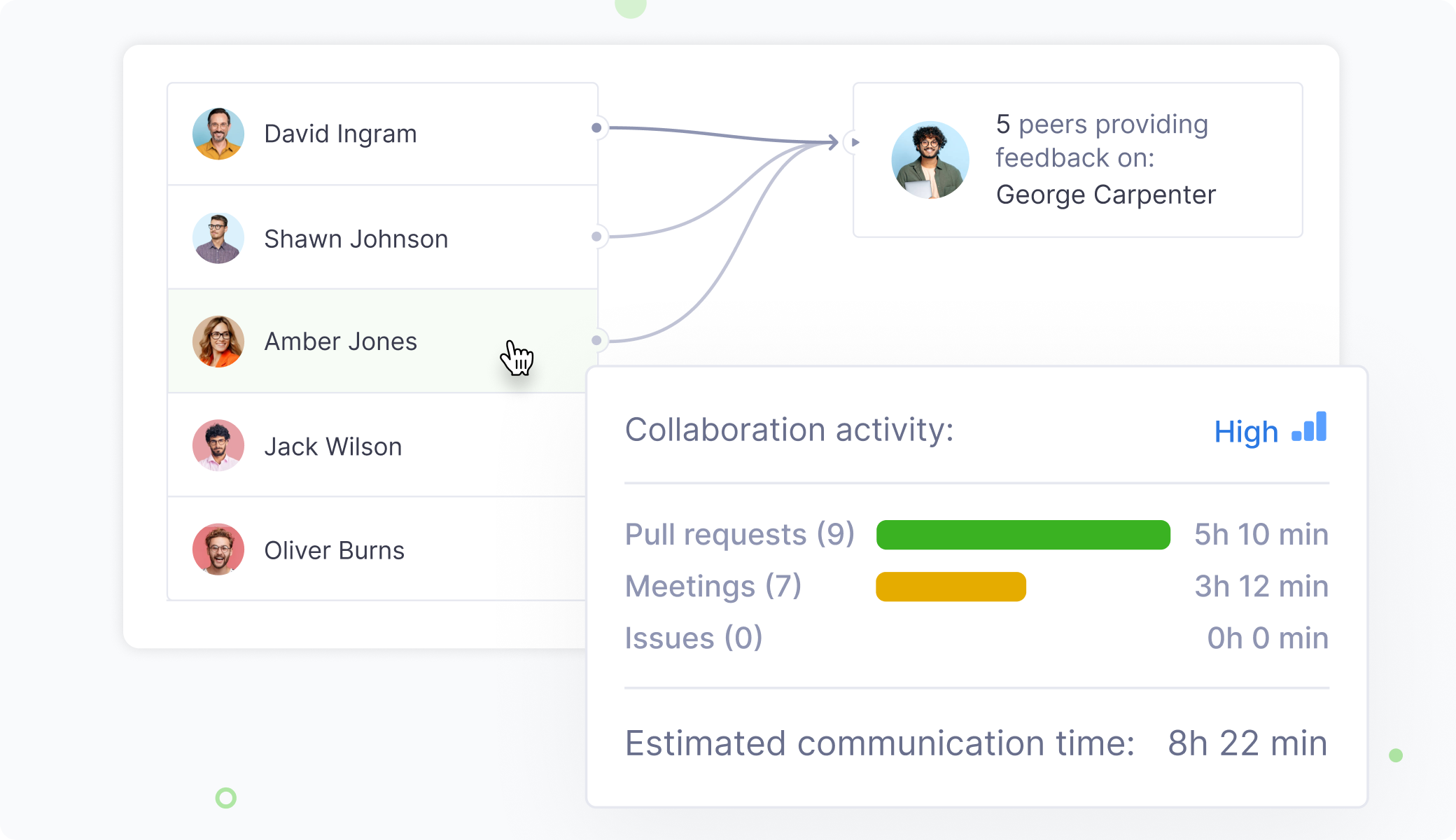This screenshot has width=1456, height=840.
Task: Select the David Ingram name label
Action: coord(340,134)
